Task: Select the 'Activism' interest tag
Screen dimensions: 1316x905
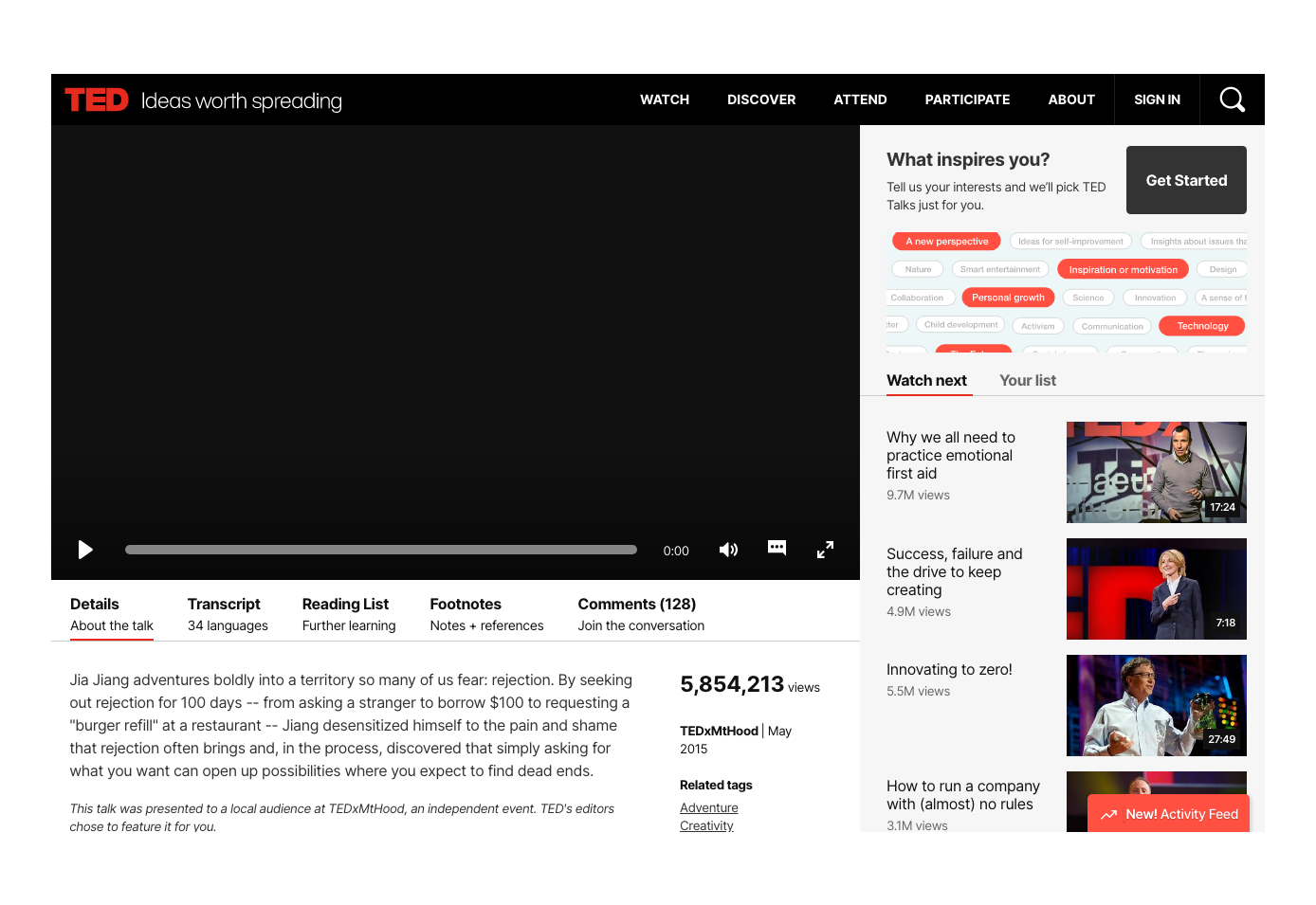Action: click(1037, 326)
